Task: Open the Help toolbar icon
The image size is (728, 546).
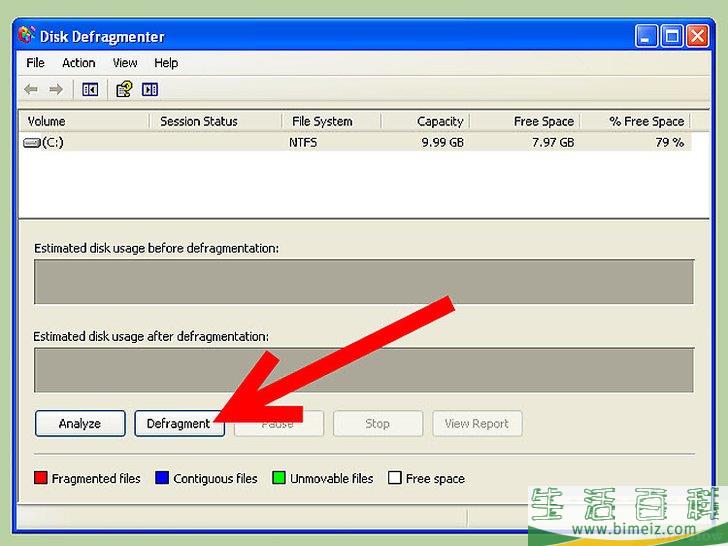Action: (124, 89)
